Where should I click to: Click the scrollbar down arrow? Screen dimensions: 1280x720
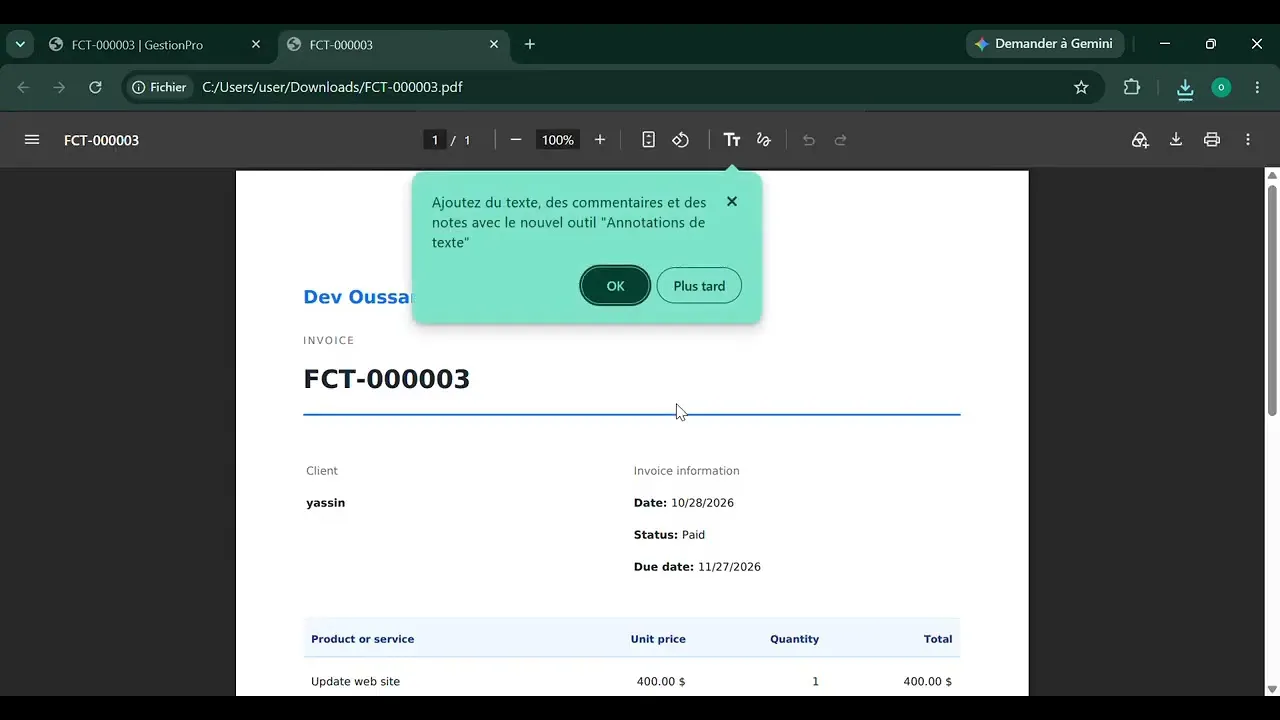coord(1272,689)
